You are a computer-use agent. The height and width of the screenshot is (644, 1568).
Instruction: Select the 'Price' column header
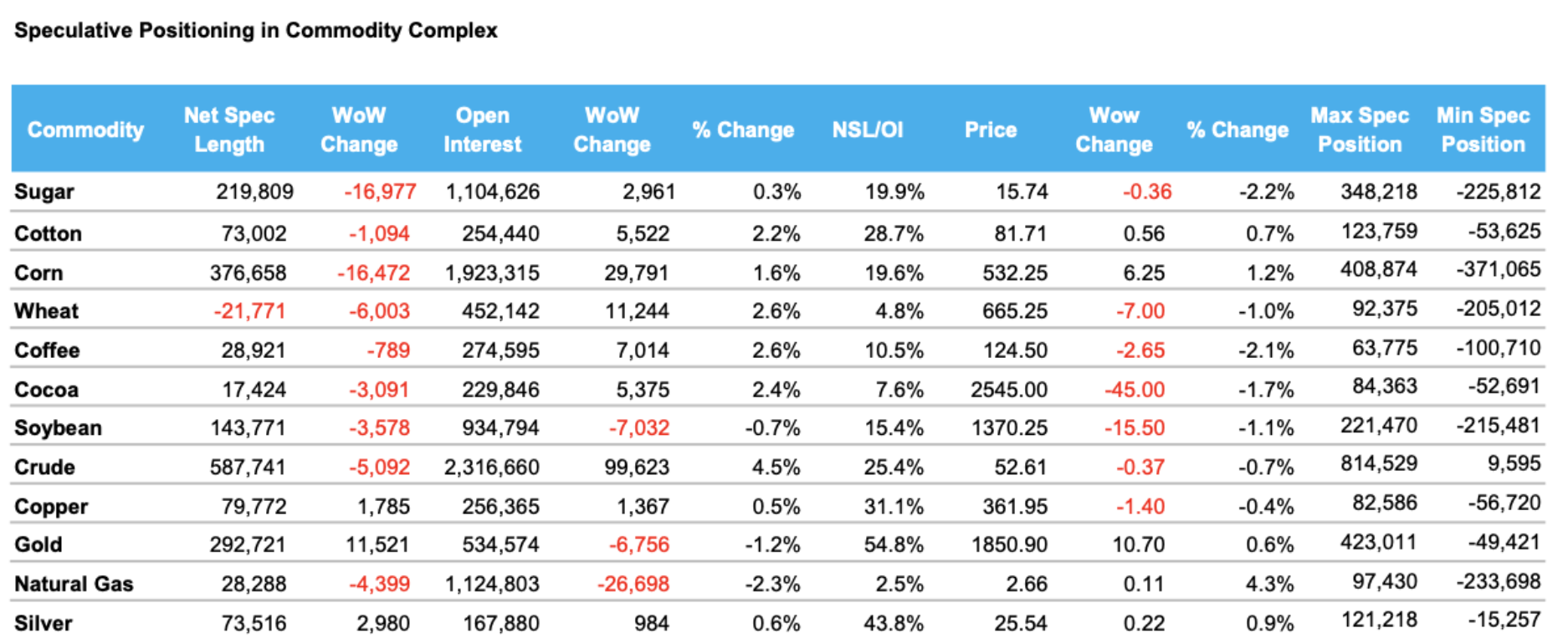coord(991,130)
